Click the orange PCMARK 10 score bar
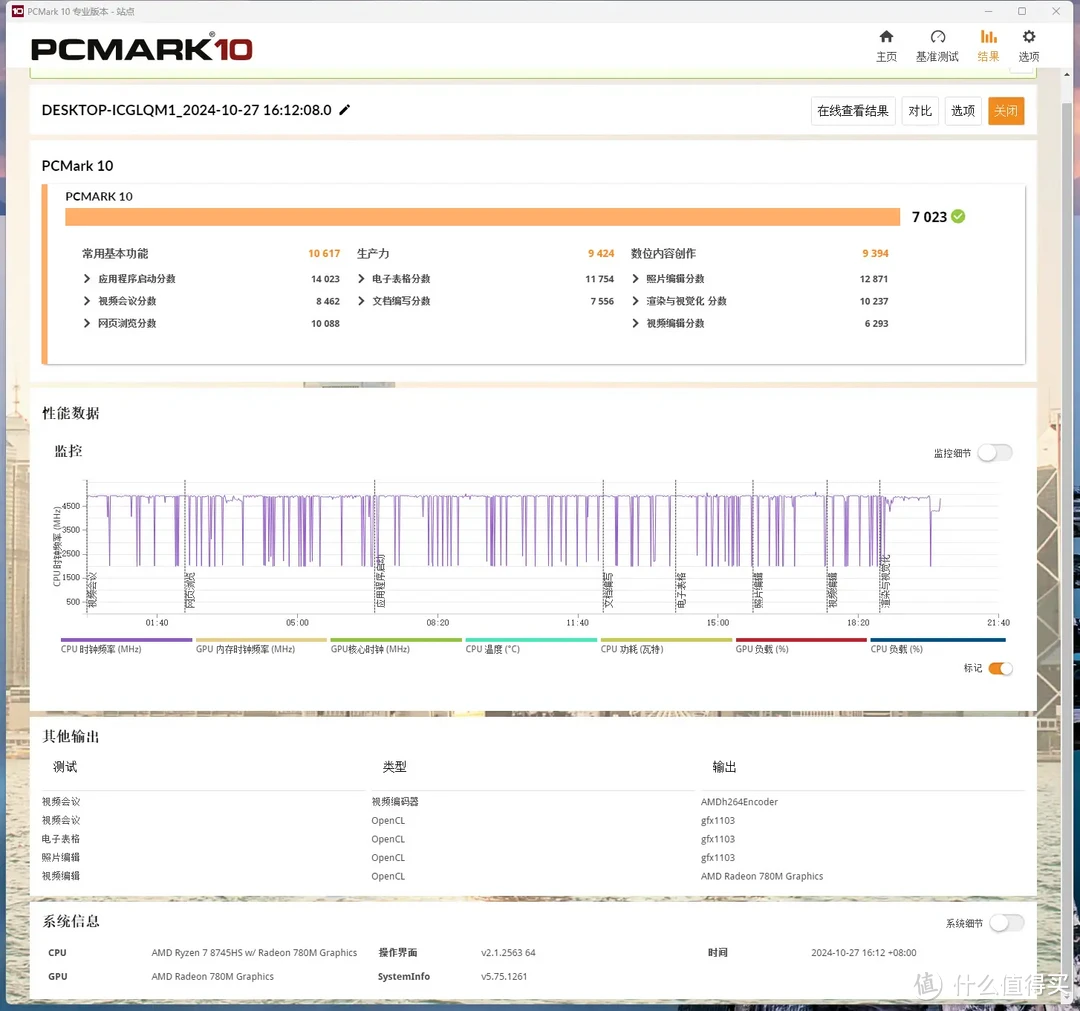 (482, 217)
